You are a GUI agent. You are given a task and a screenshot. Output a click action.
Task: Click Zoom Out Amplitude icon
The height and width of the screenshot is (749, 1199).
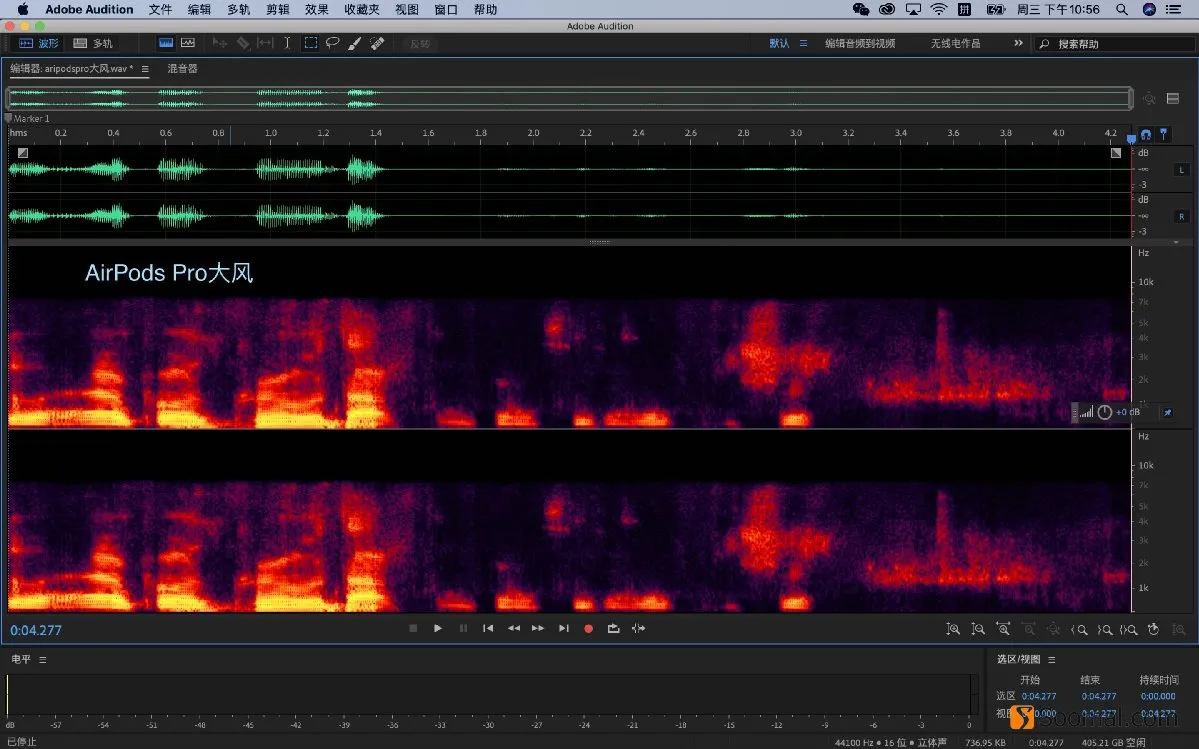tap(978, 629)
